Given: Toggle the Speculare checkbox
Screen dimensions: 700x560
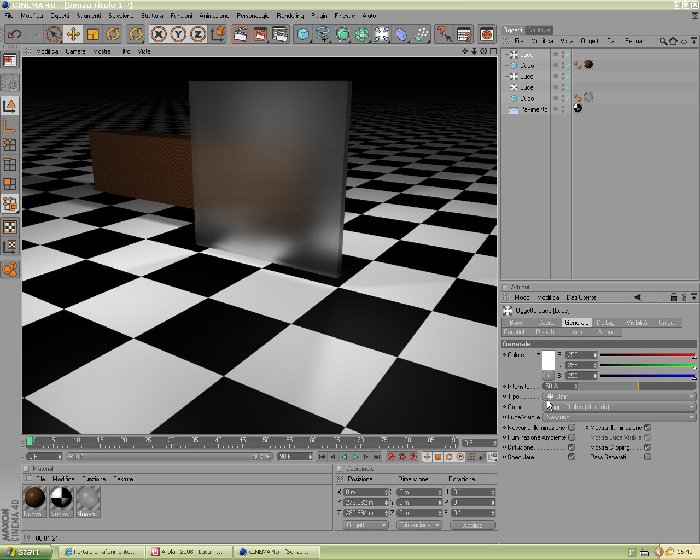Looking at the screenshot, I should 571,457.
